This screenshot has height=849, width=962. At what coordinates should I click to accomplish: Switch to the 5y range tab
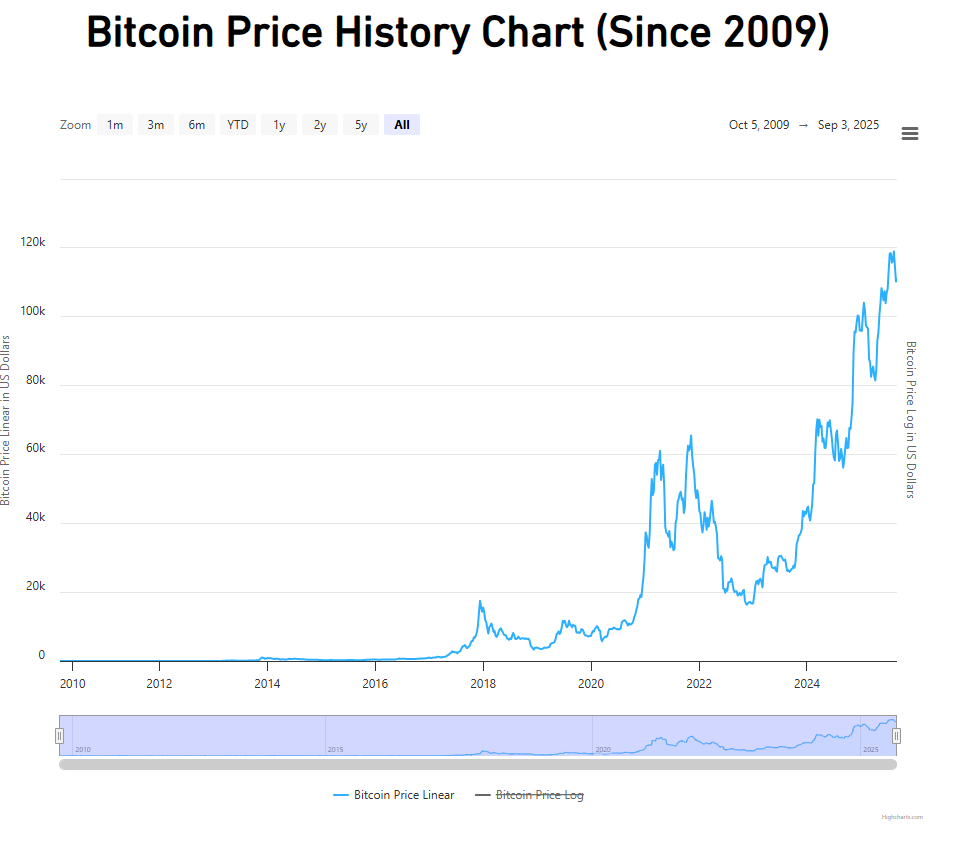coord(360,124)
